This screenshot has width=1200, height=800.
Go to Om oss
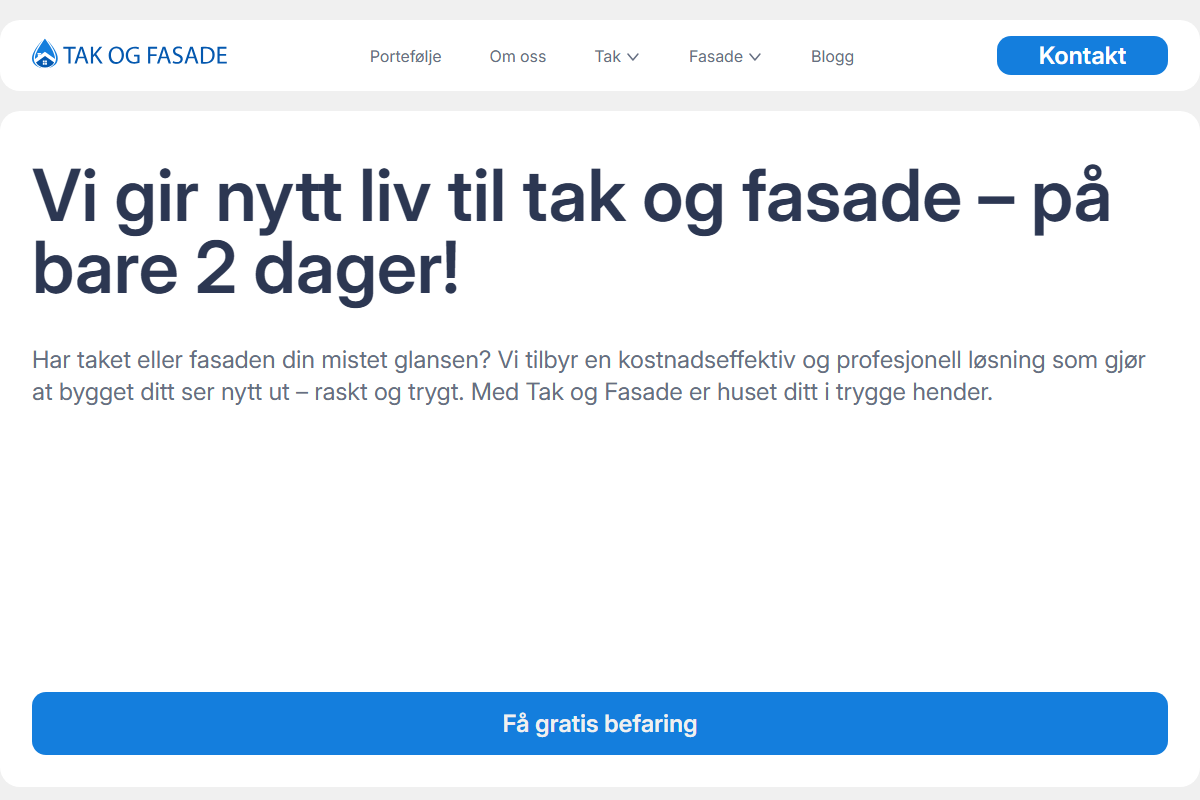coord(518,56)
